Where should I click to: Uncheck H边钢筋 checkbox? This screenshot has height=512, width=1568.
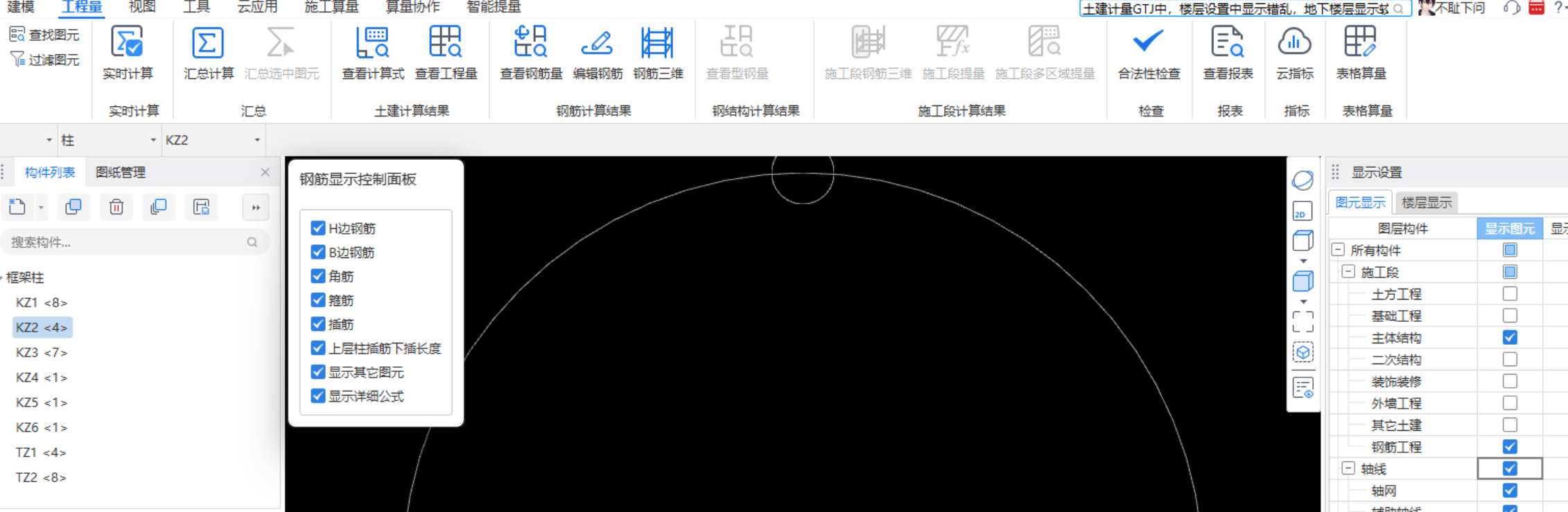click(318, 228)
